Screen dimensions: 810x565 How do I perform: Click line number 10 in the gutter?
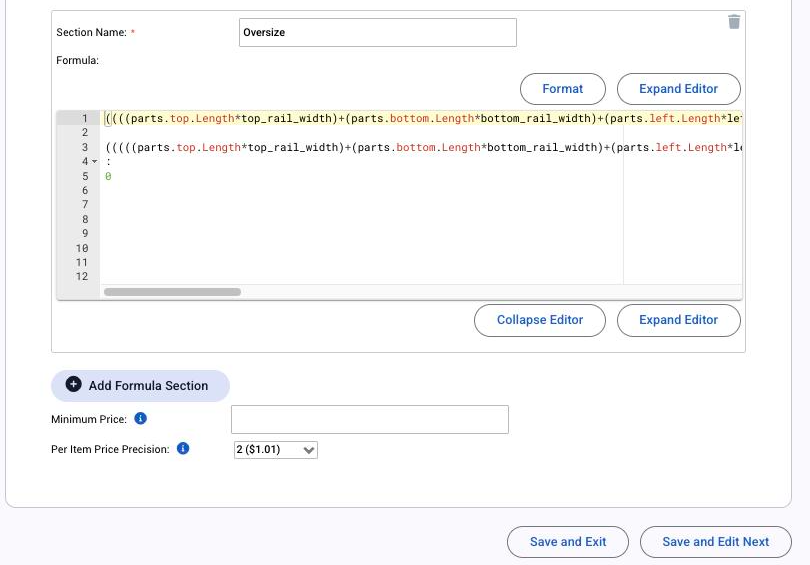pos(82,248)
